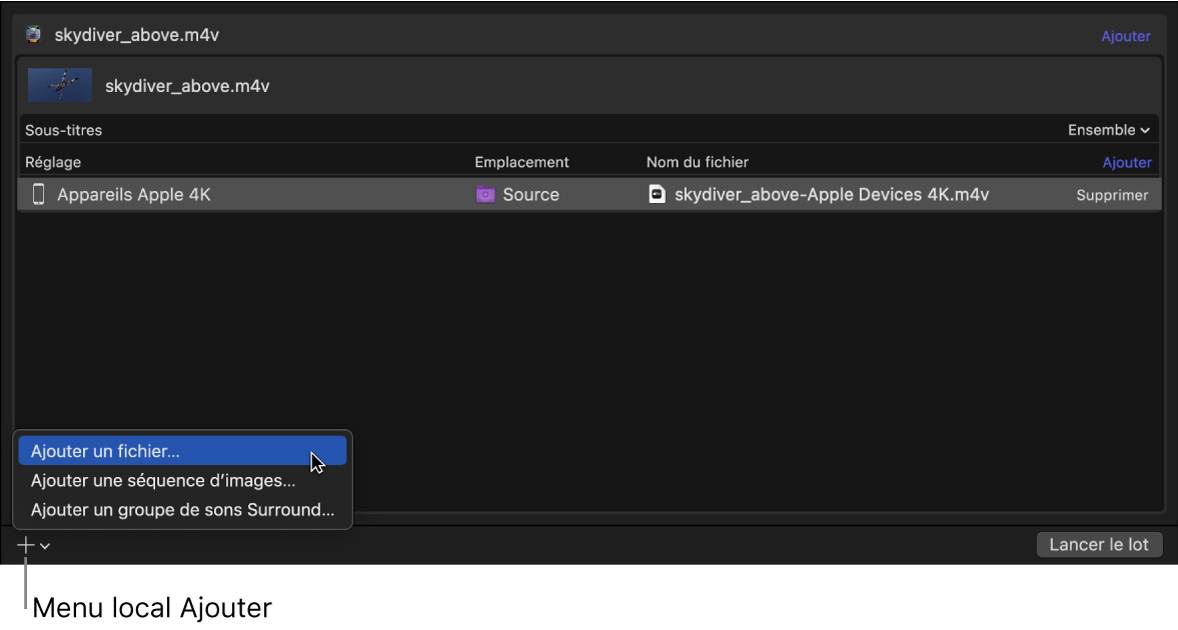
Task: Pick 'Ajouter un groupe de sons Surround…'
Action: tap(182, 510)
